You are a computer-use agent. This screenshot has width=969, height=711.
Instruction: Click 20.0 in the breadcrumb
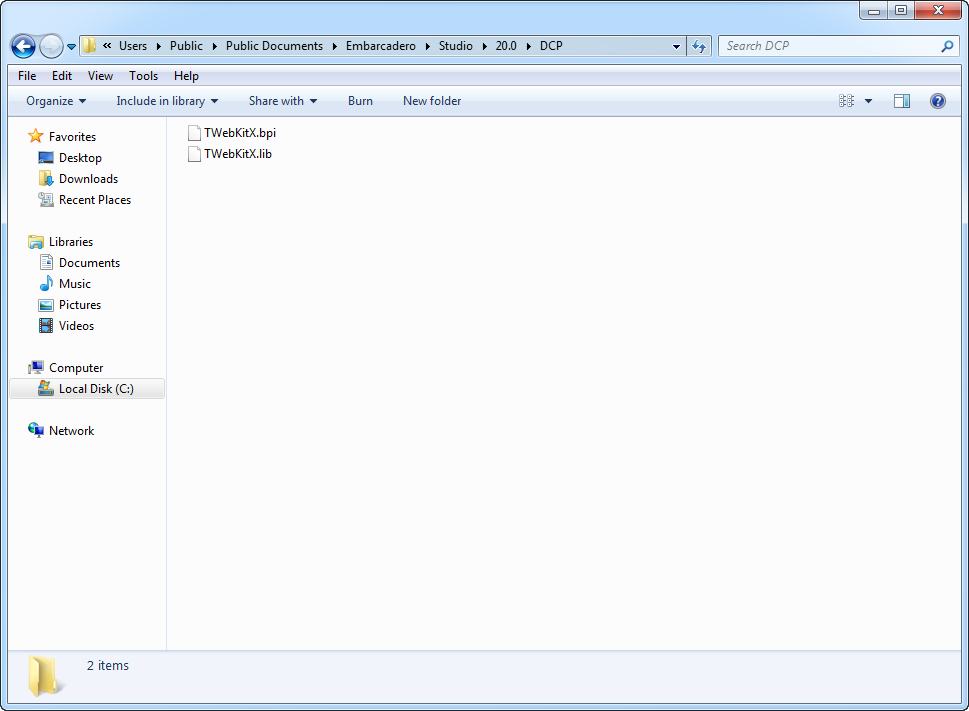(506, 46)
